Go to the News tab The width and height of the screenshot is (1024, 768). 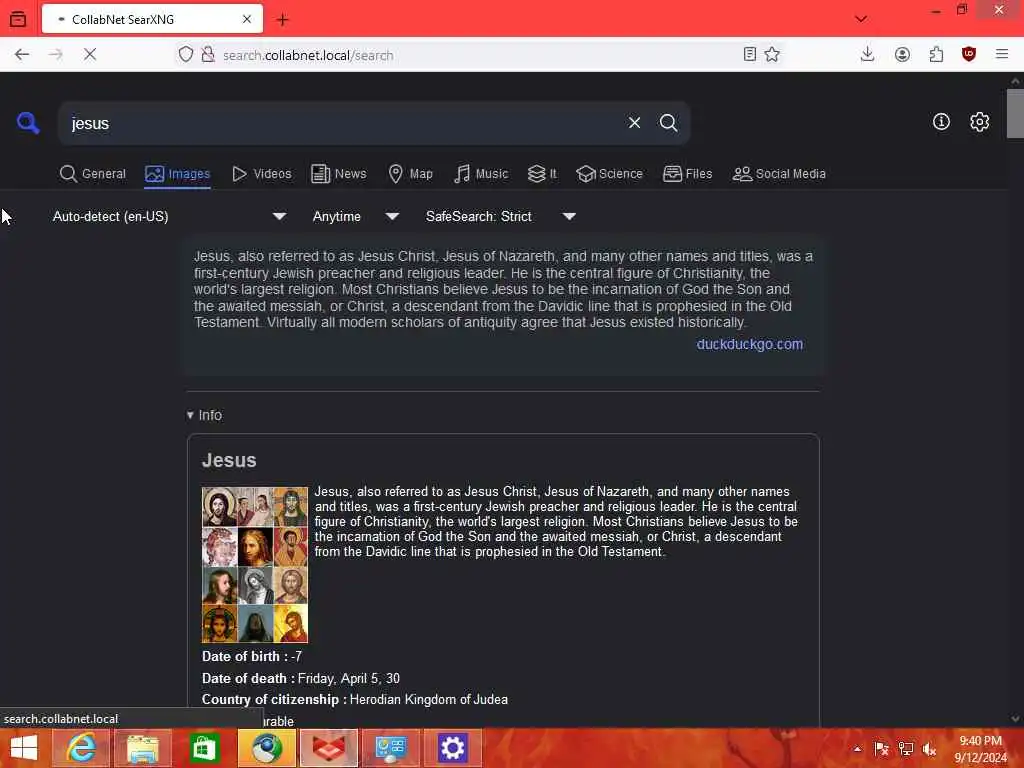[339, 174]
